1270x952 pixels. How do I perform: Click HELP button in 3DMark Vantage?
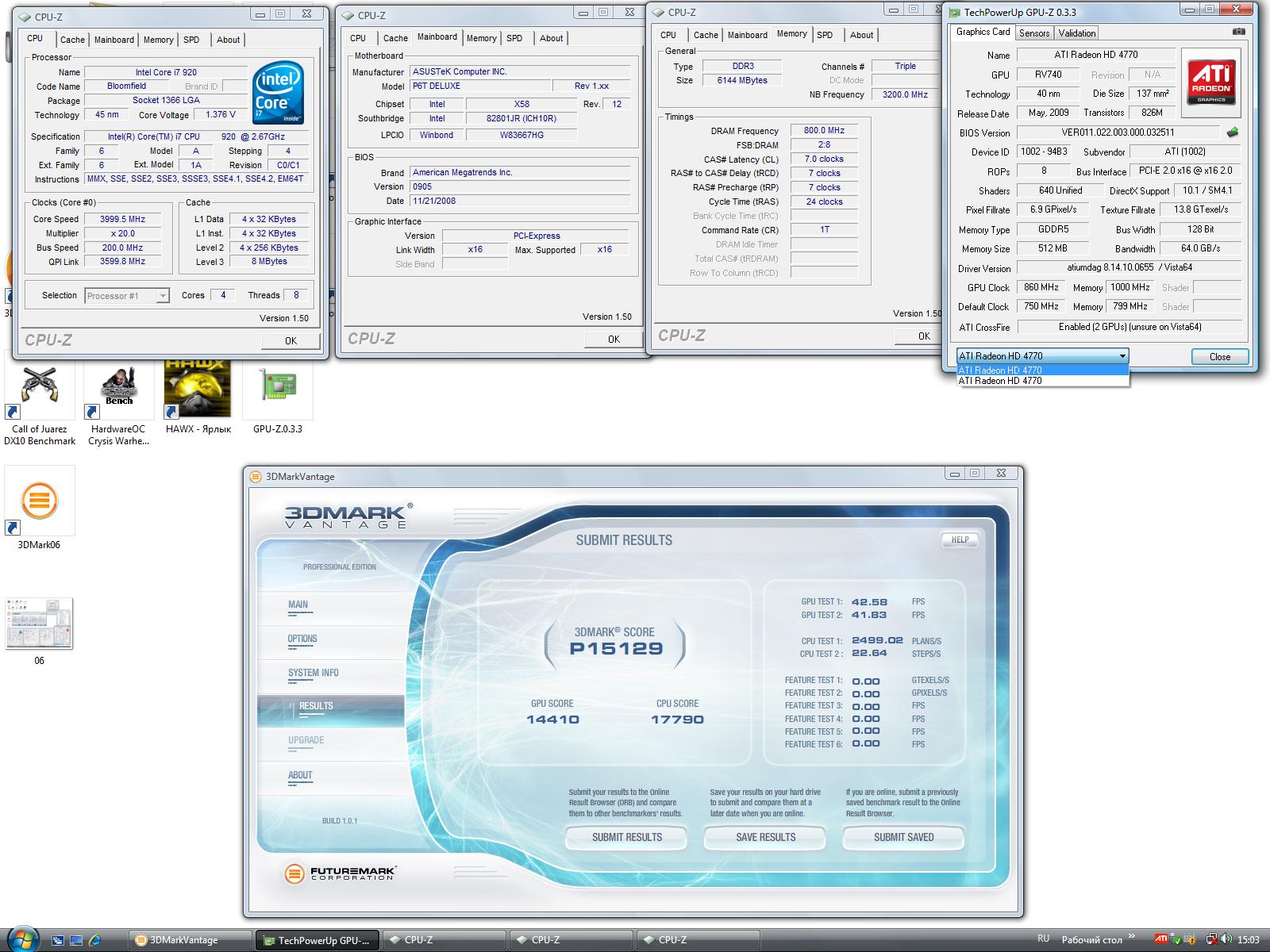960,539
